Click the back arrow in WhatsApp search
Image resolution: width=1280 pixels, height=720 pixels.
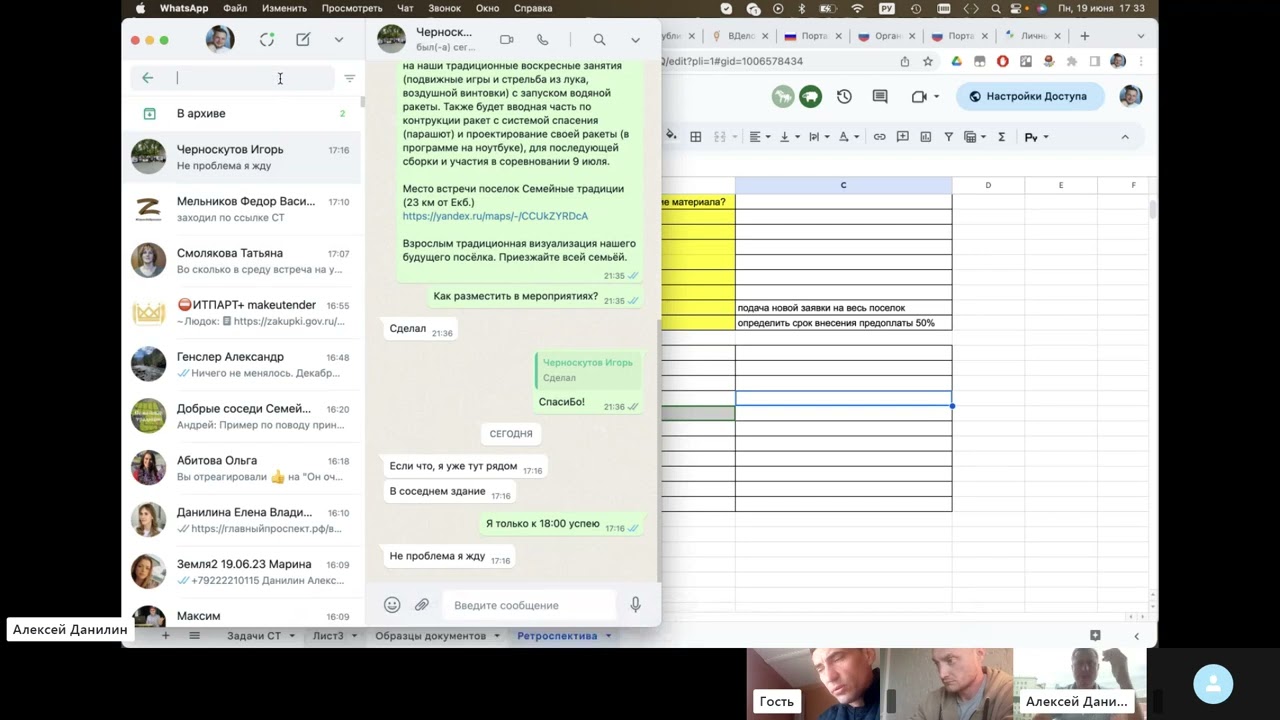148,78
